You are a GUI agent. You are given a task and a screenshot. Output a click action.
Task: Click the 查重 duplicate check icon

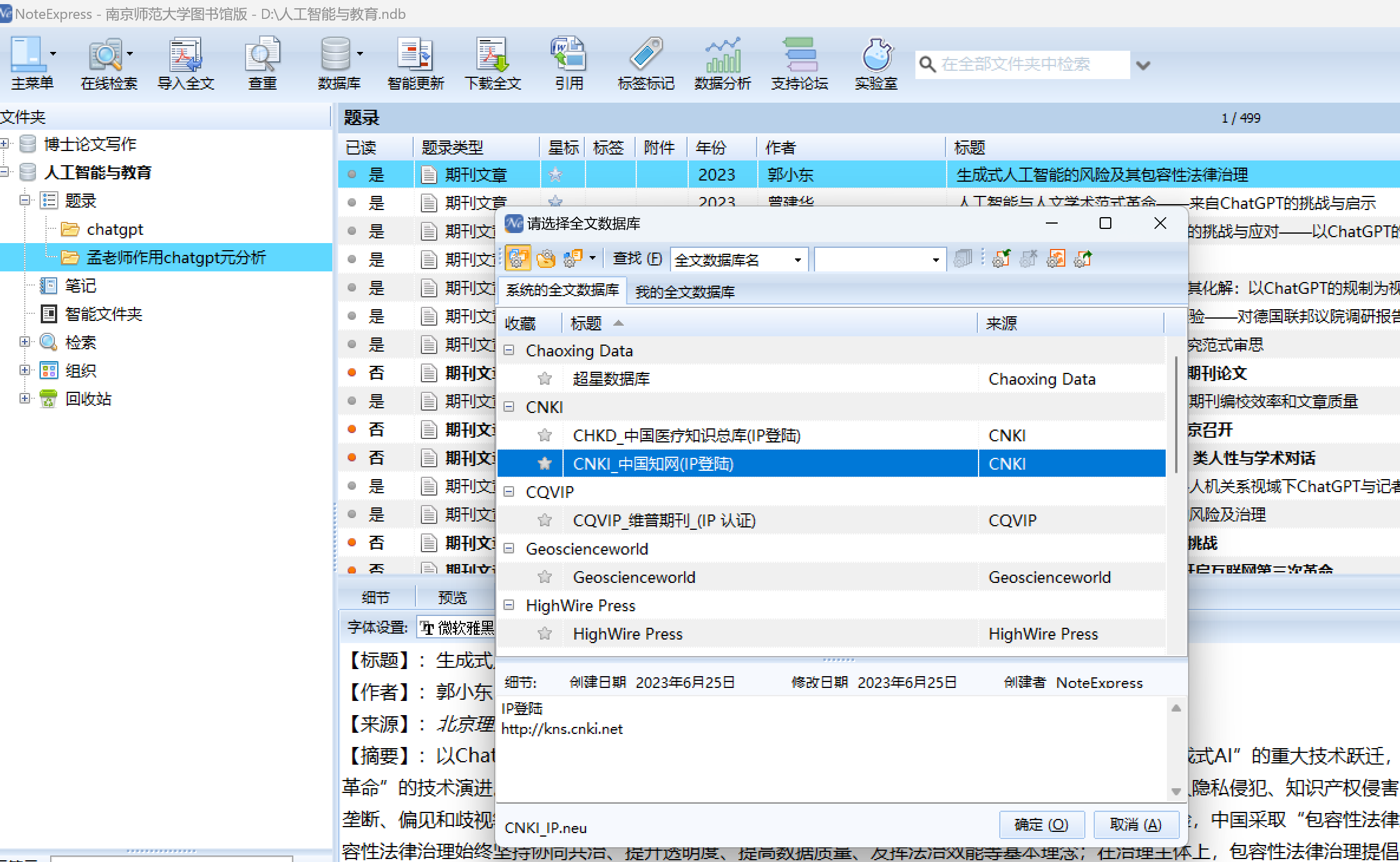(x=262, y=54)
